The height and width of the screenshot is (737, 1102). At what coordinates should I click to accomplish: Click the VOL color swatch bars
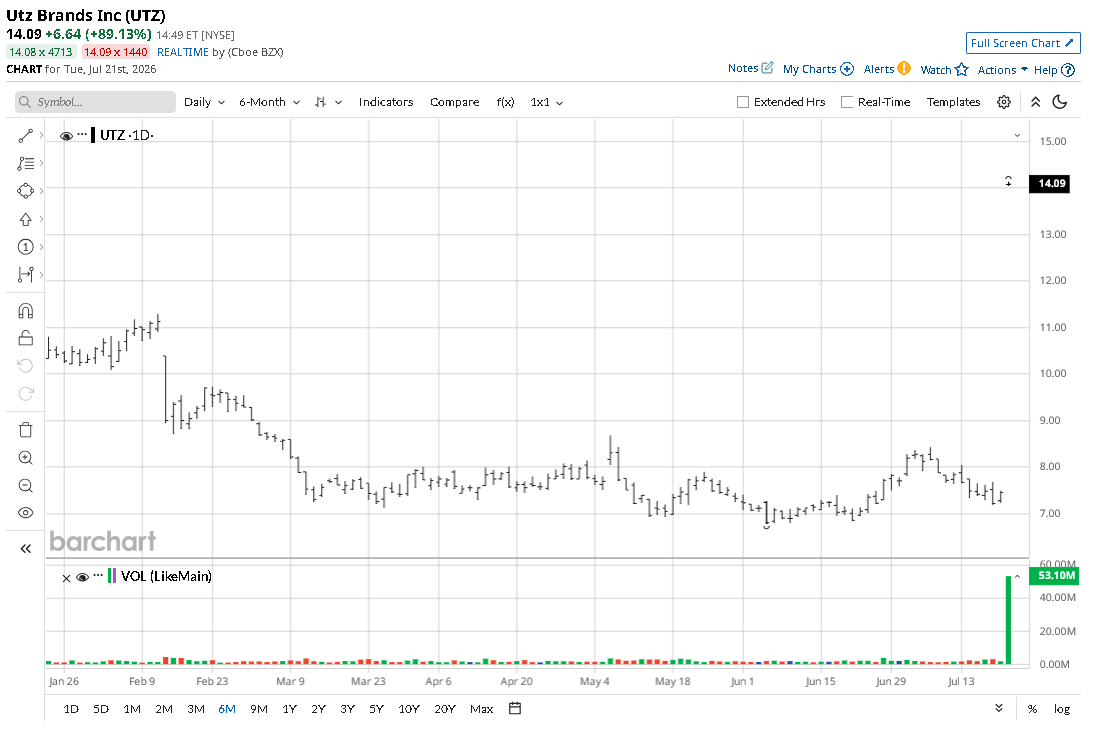tap(112, 576)
